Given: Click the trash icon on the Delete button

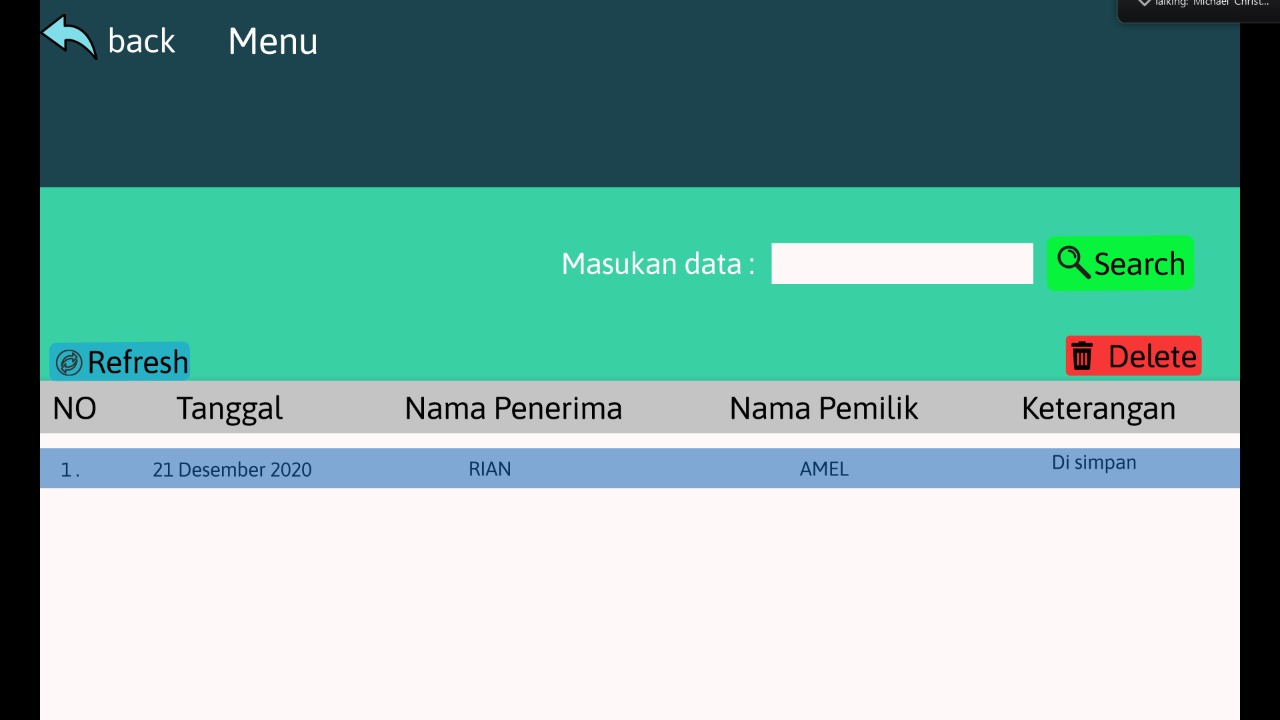Looking at the screenshot, I should click(x=1083, y=355).
